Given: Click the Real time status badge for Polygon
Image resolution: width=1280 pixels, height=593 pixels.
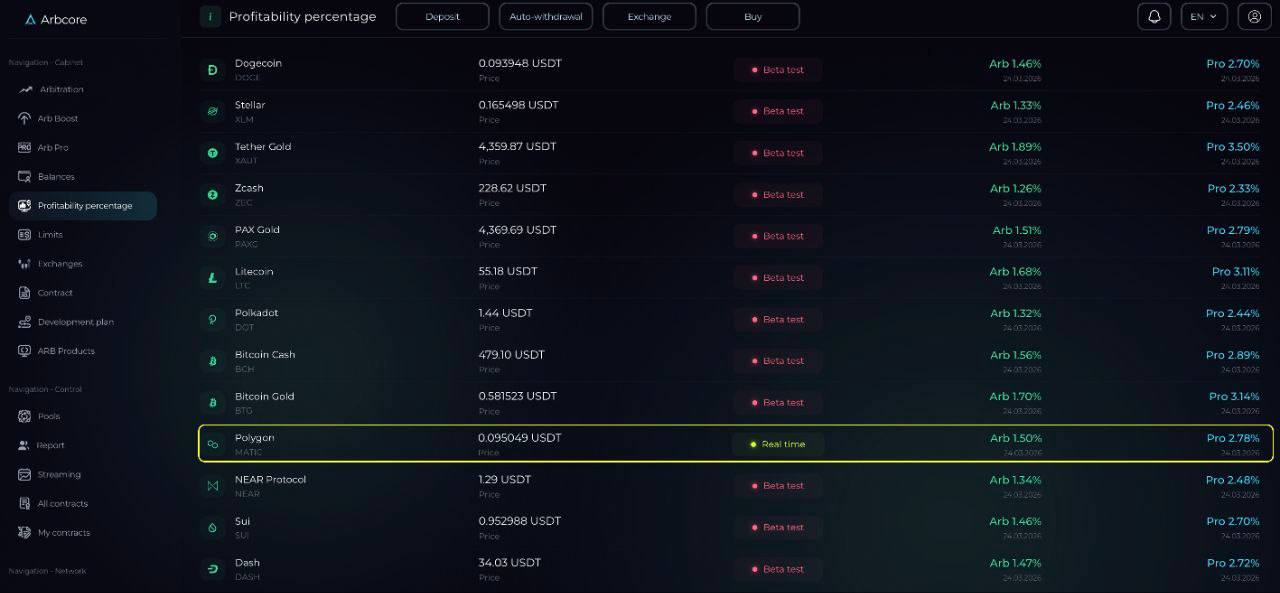Looking at the screenshot, I should click(778, 444).
